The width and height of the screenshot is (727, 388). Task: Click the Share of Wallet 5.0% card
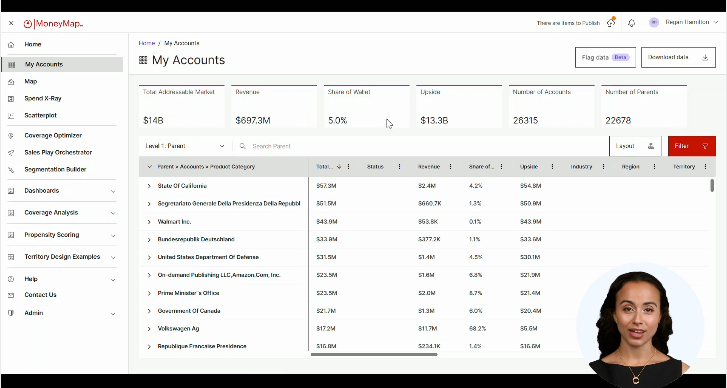[x=366, y=106]
